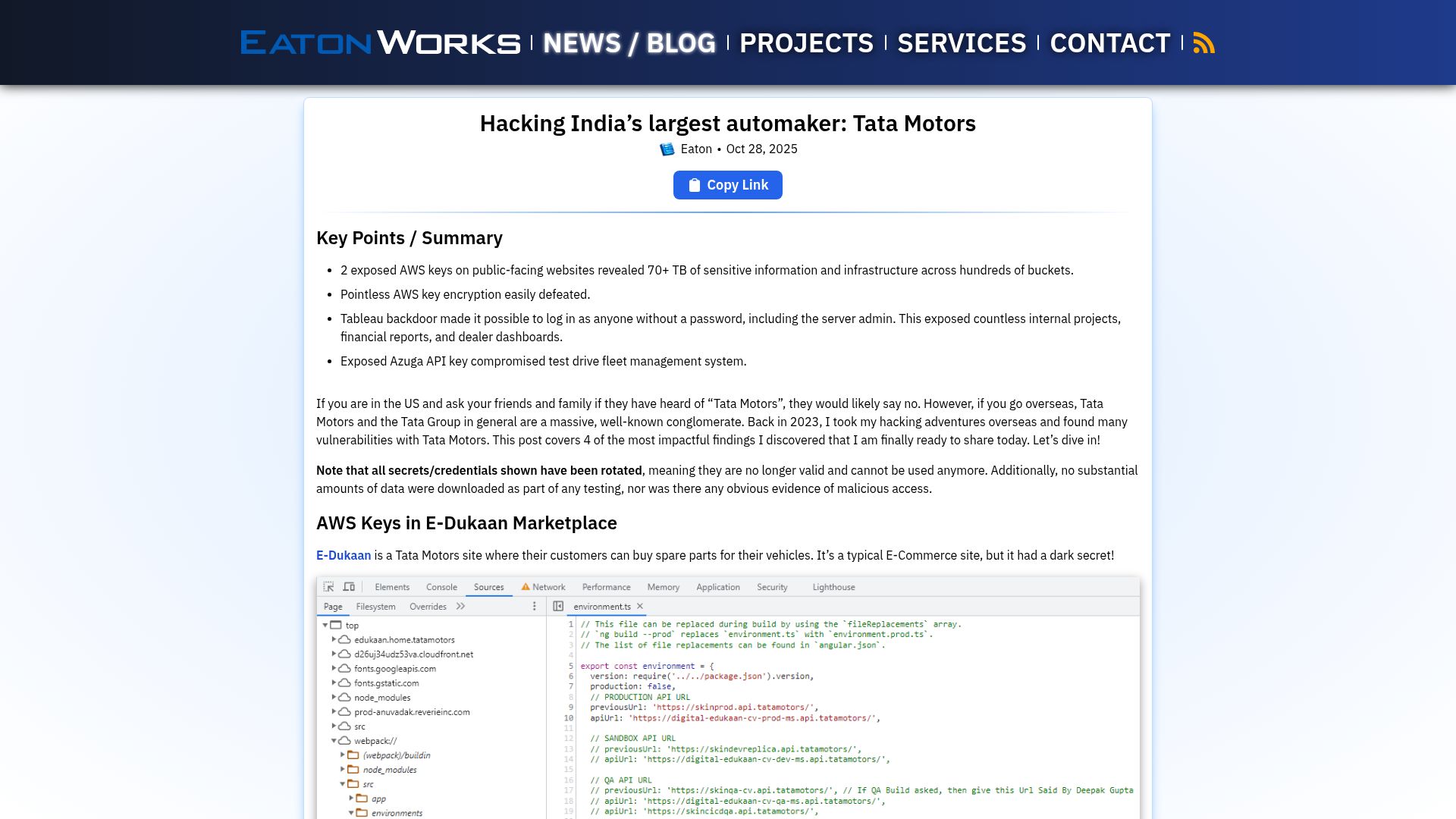Click the 'Key Points / Summary' heading
Screen dimensions: 1456x819
(x=409, y=238)
